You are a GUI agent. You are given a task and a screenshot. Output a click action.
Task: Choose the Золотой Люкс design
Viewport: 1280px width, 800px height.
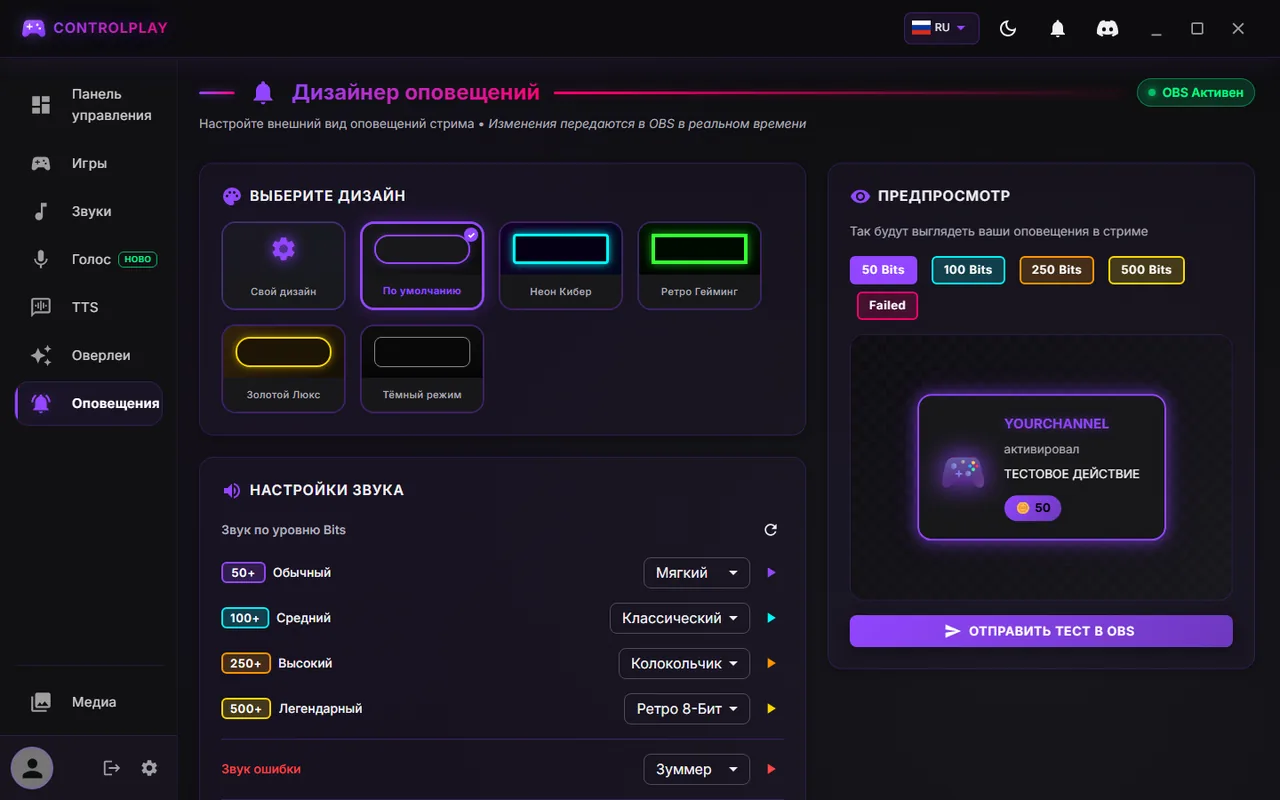(283, 369)
